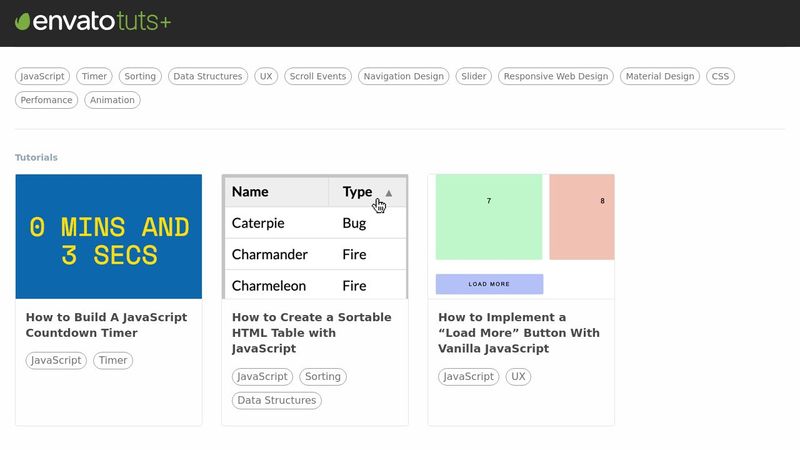Screen dimensions: 800x450
Task: Open the countdown timer tutorial thumbnail
Action: tap(109, 237)
